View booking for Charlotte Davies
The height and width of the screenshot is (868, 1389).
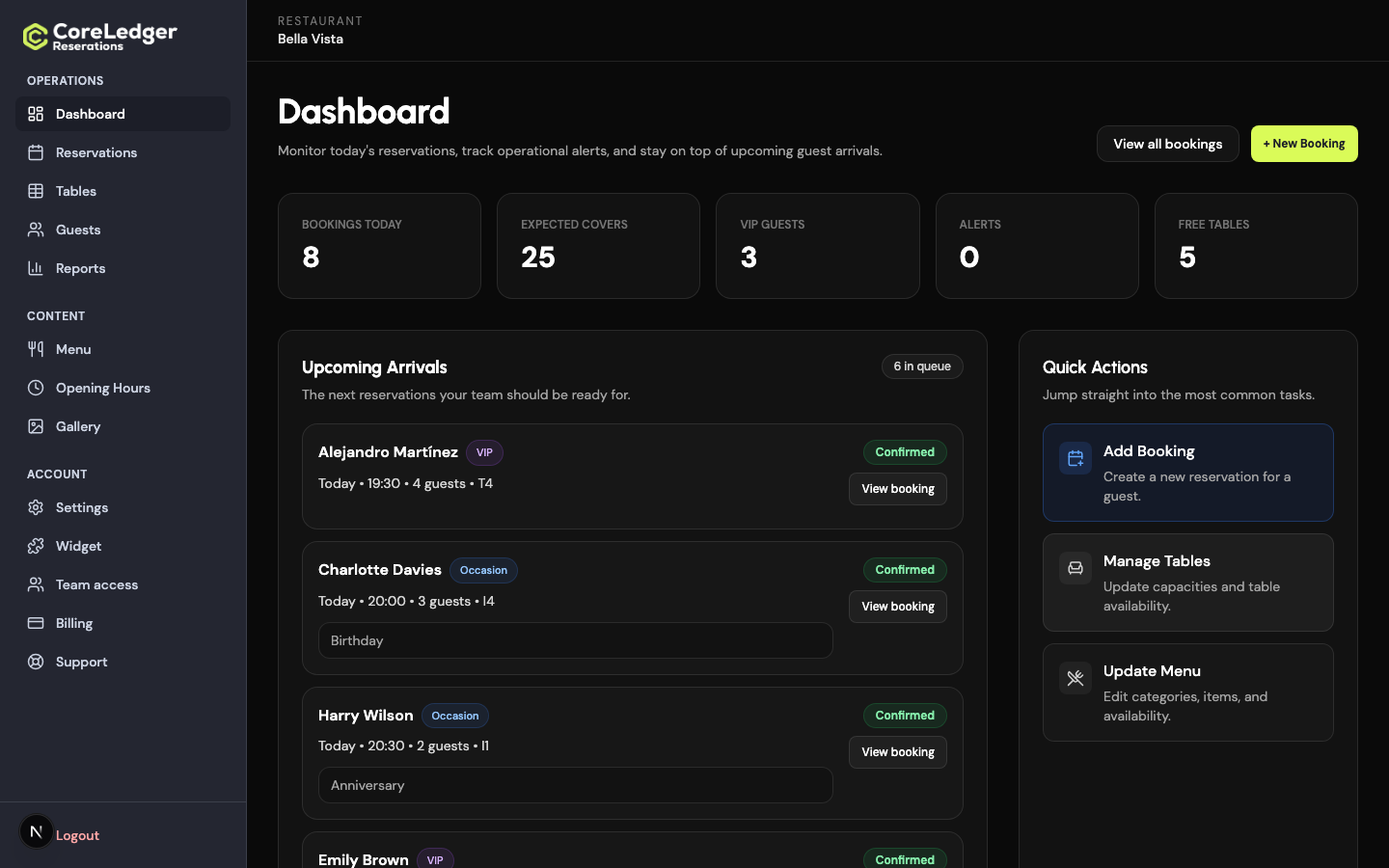pos(898,607)
